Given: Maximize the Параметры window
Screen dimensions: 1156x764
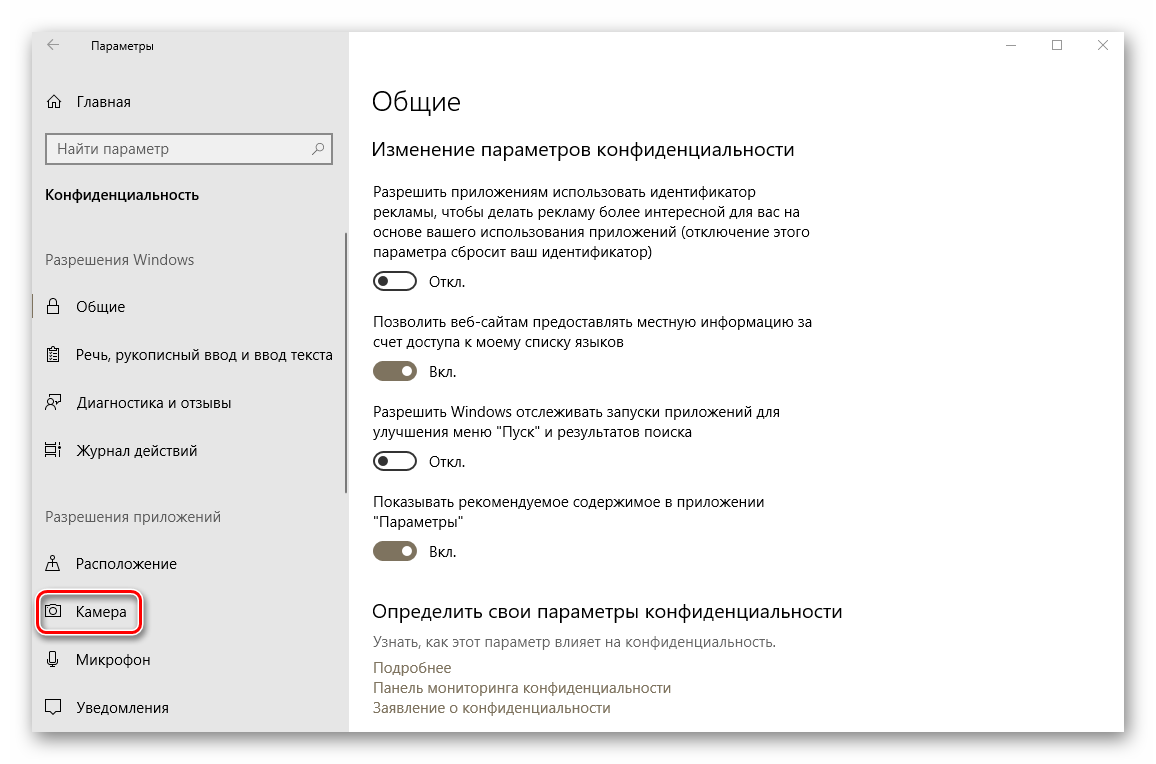Looking at the screenshot, I should point(1057,45).
